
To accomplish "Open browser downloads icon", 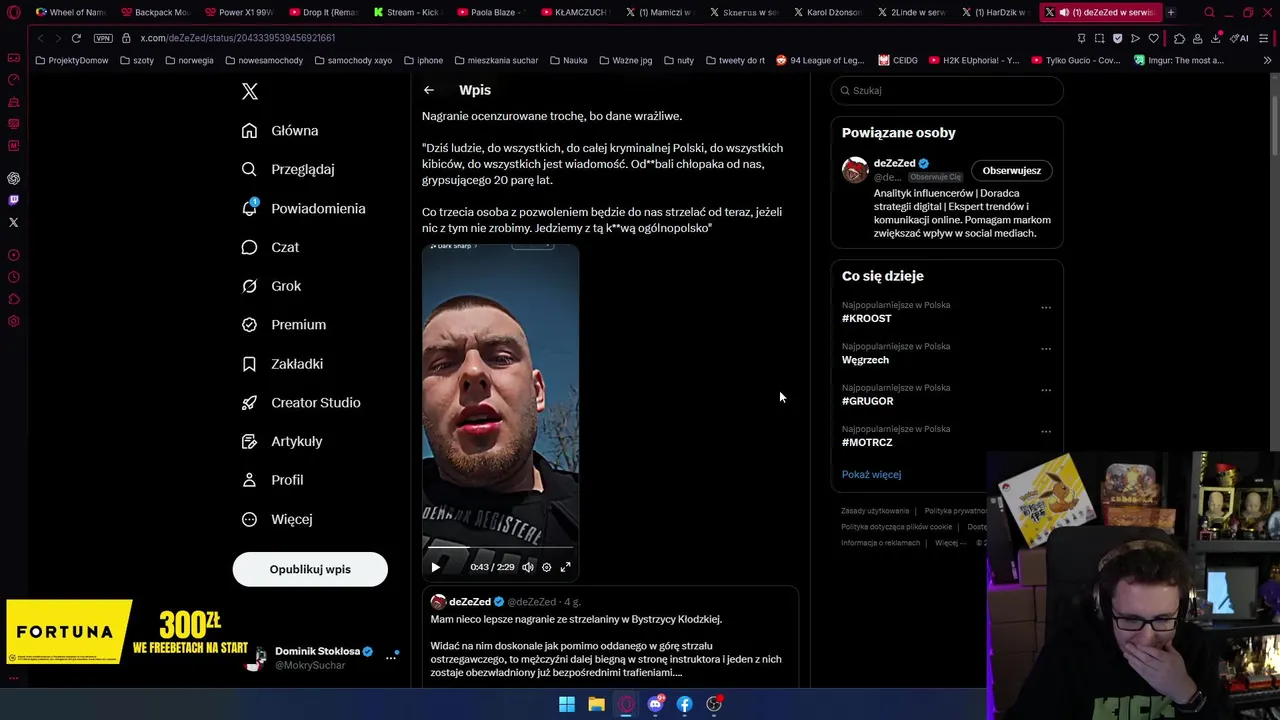I will click(1215, 38).
